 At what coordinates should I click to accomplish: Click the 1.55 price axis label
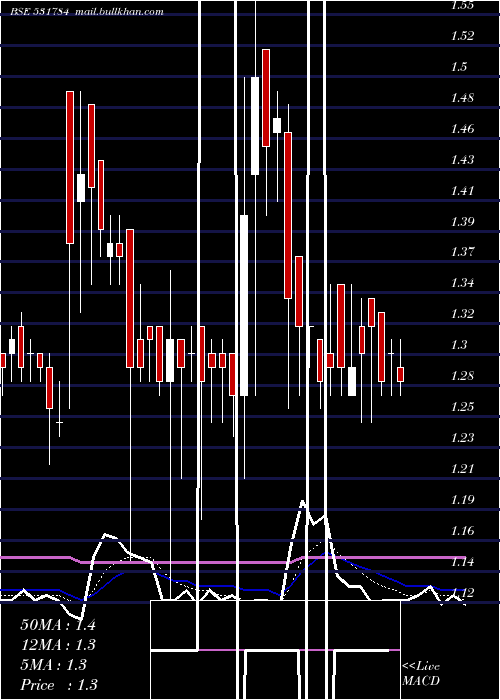[x=462, y=5]
